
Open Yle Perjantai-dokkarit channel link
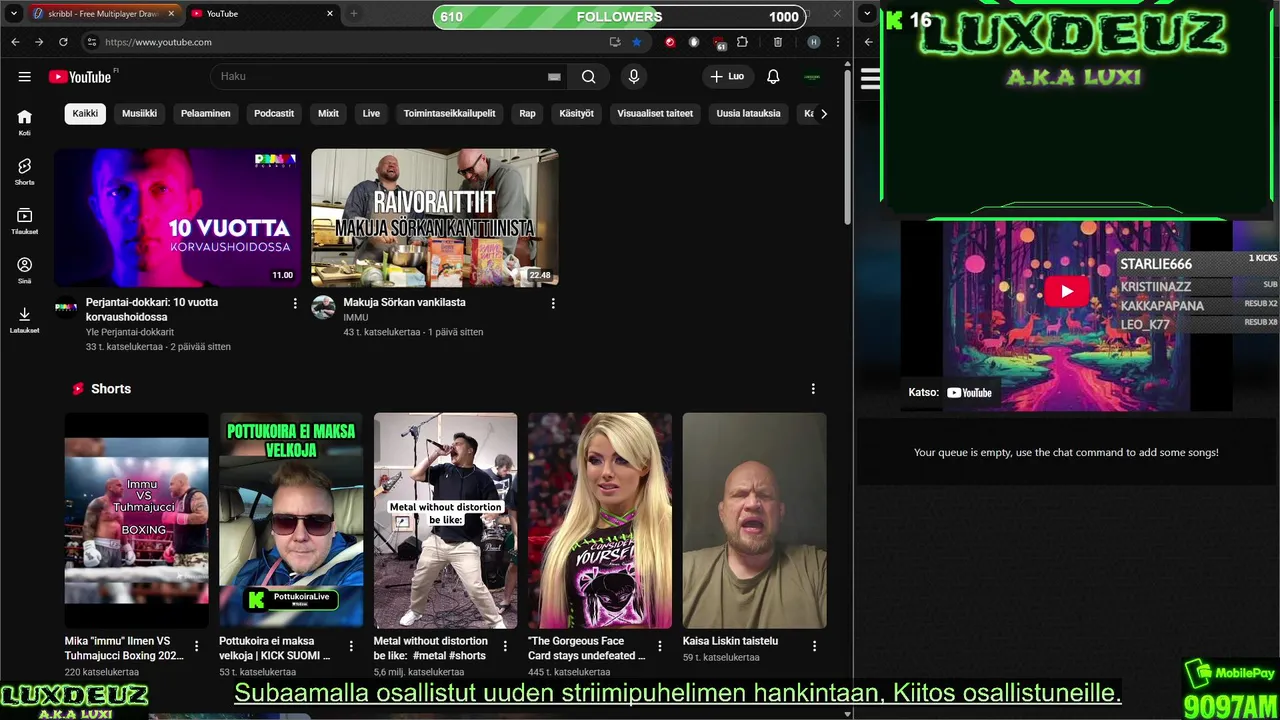(x=130, y=332)
